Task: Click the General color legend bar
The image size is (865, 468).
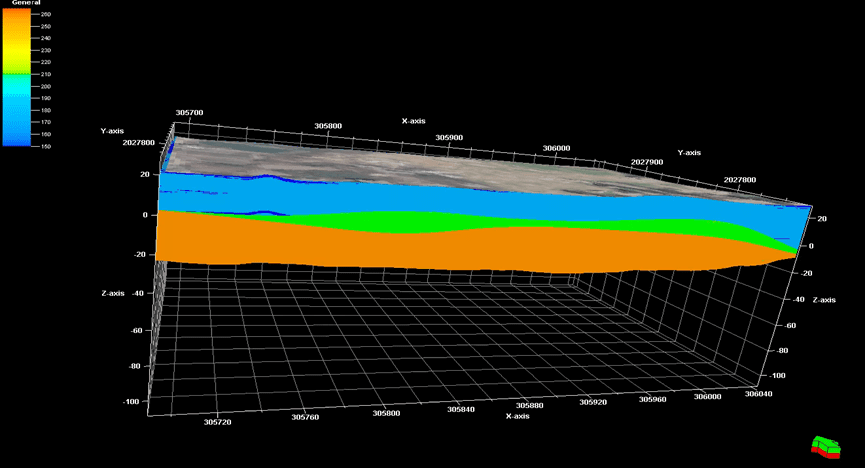Action: [17, 77]
